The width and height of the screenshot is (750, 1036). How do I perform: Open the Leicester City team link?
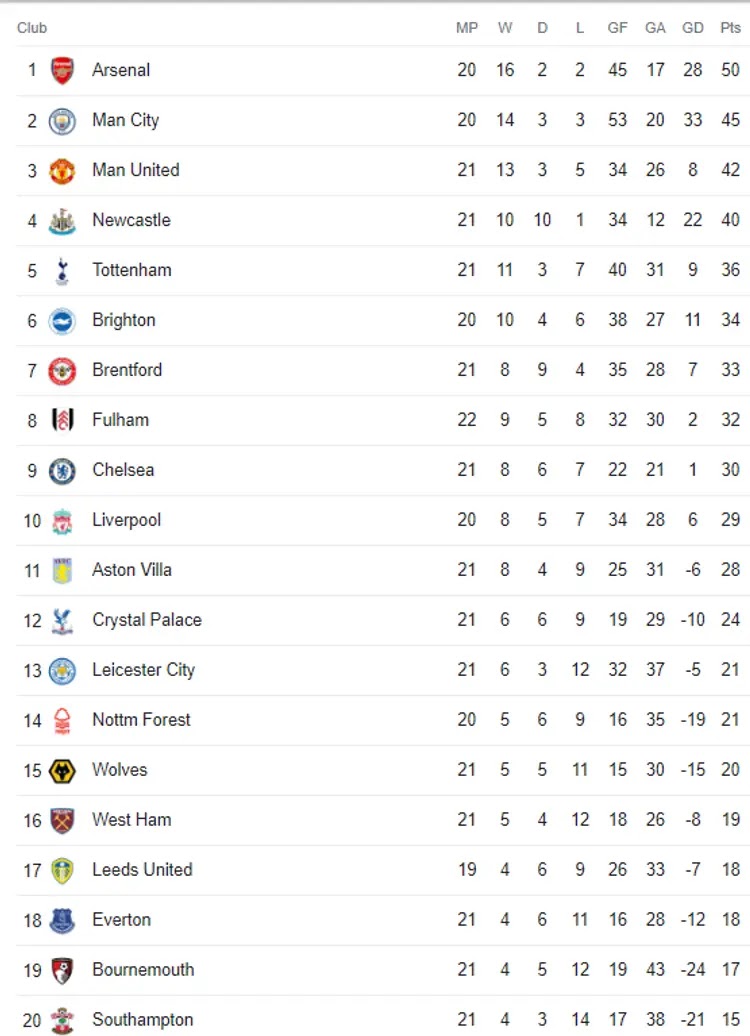point(143,670)
